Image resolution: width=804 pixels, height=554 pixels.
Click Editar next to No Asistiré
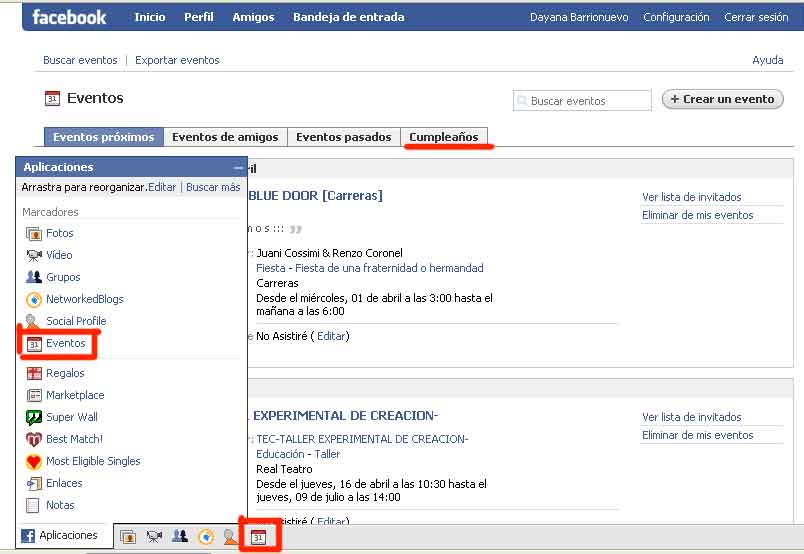coord(331,336)
